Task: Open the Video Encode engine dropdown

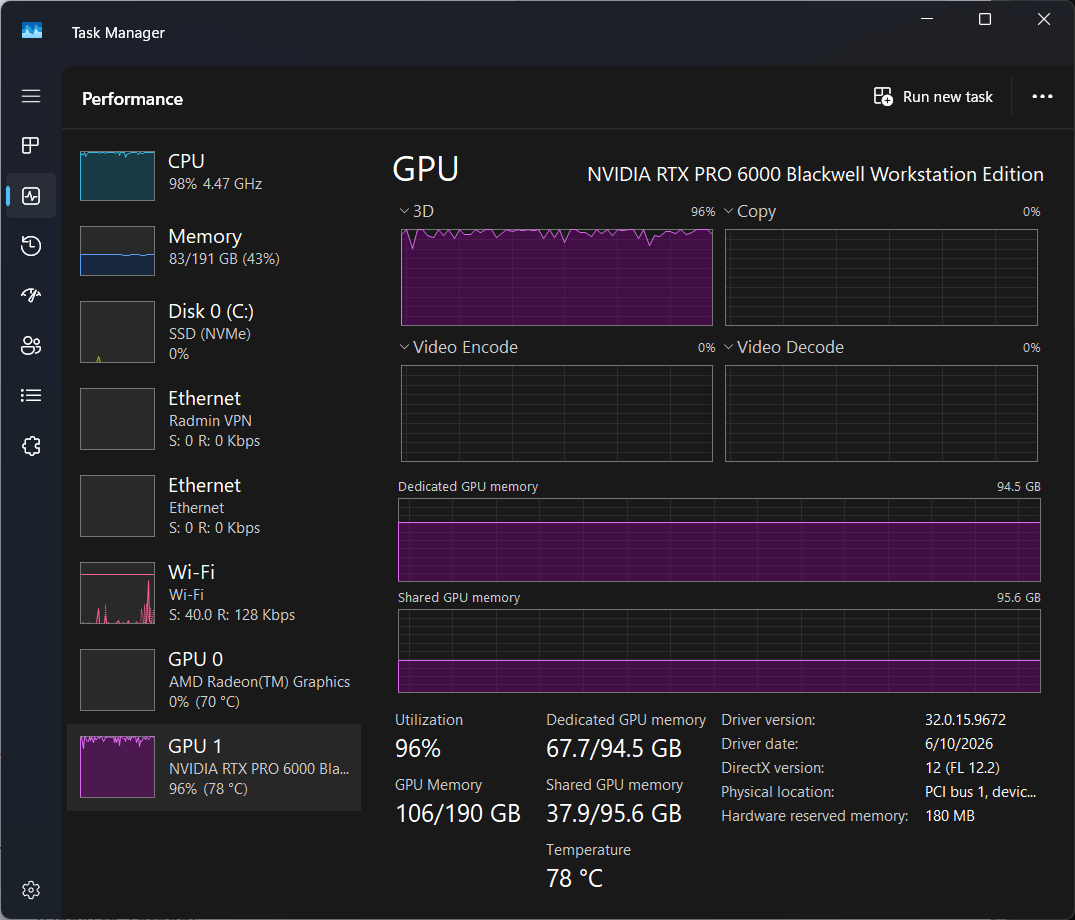Action: click(404, 347)
